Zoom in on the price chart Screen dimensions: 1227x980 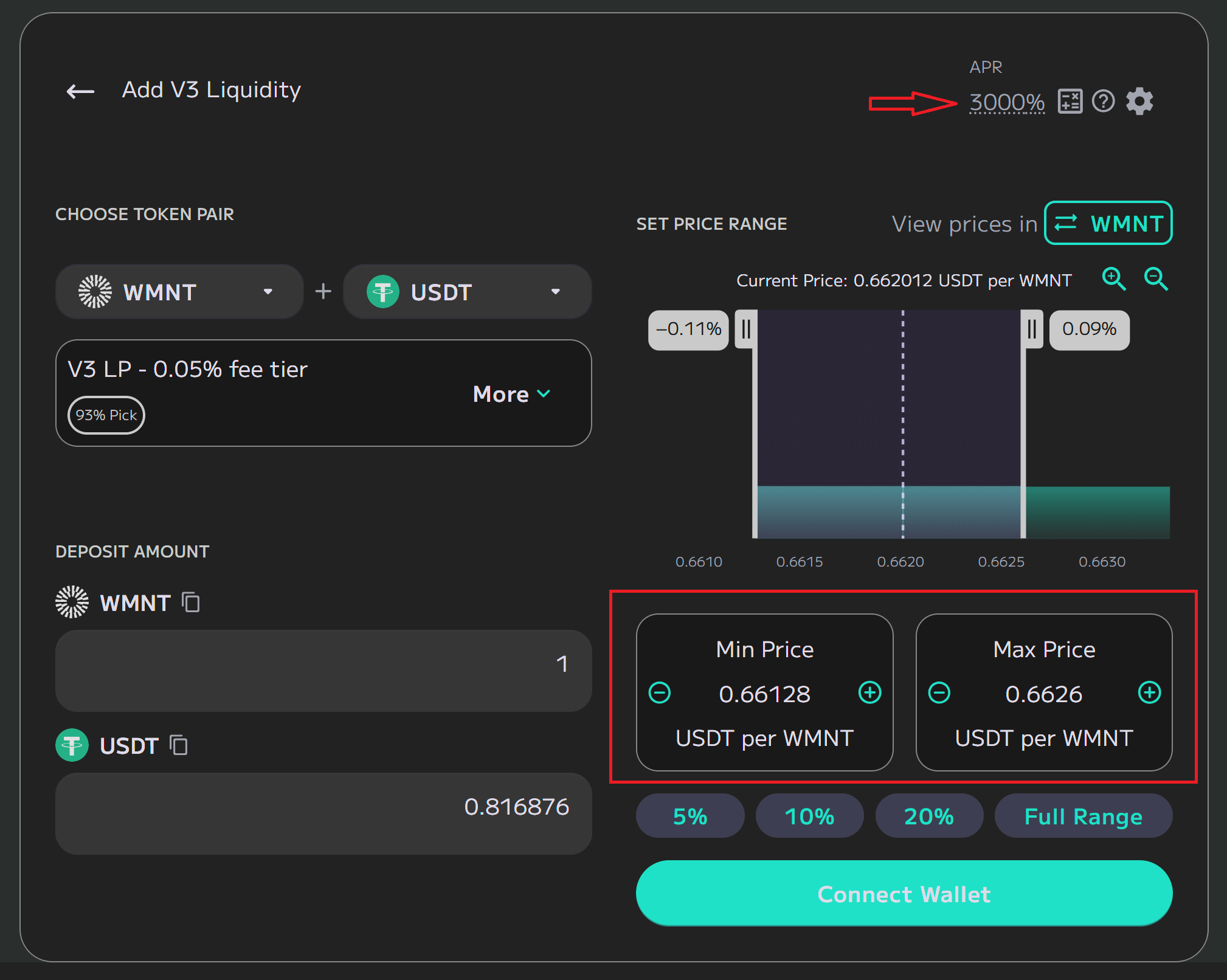pos(1114,279)
